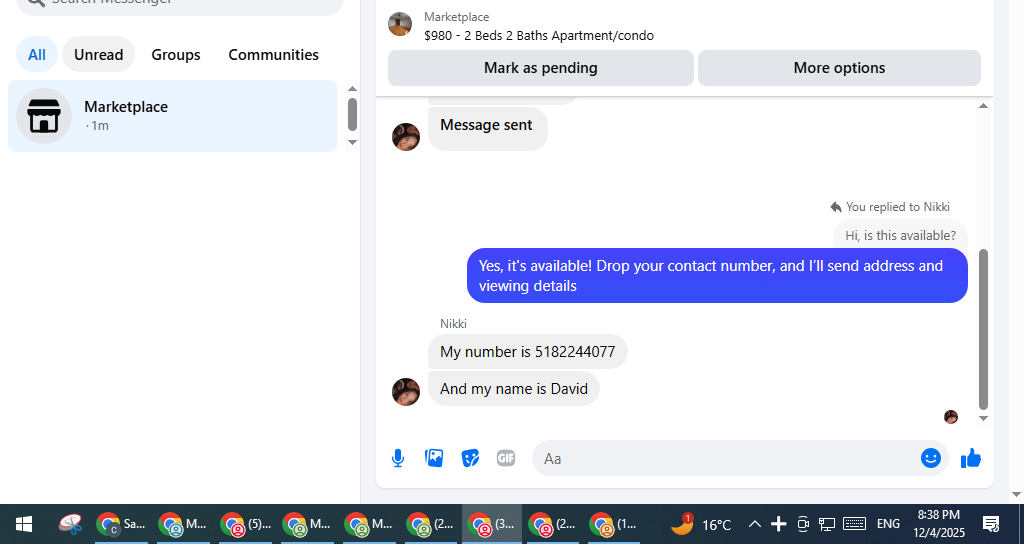Screen dimensions: 1024x544
Task: Switch to the Groups filter tab
Action: (176, 54)
